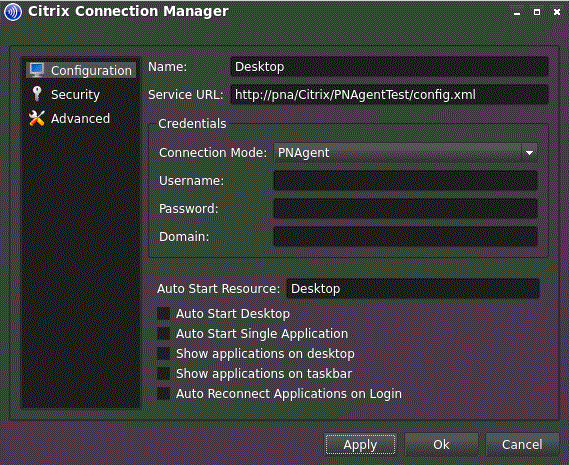Click the Ok button
The image size is (570, 465).
point(441,444)
